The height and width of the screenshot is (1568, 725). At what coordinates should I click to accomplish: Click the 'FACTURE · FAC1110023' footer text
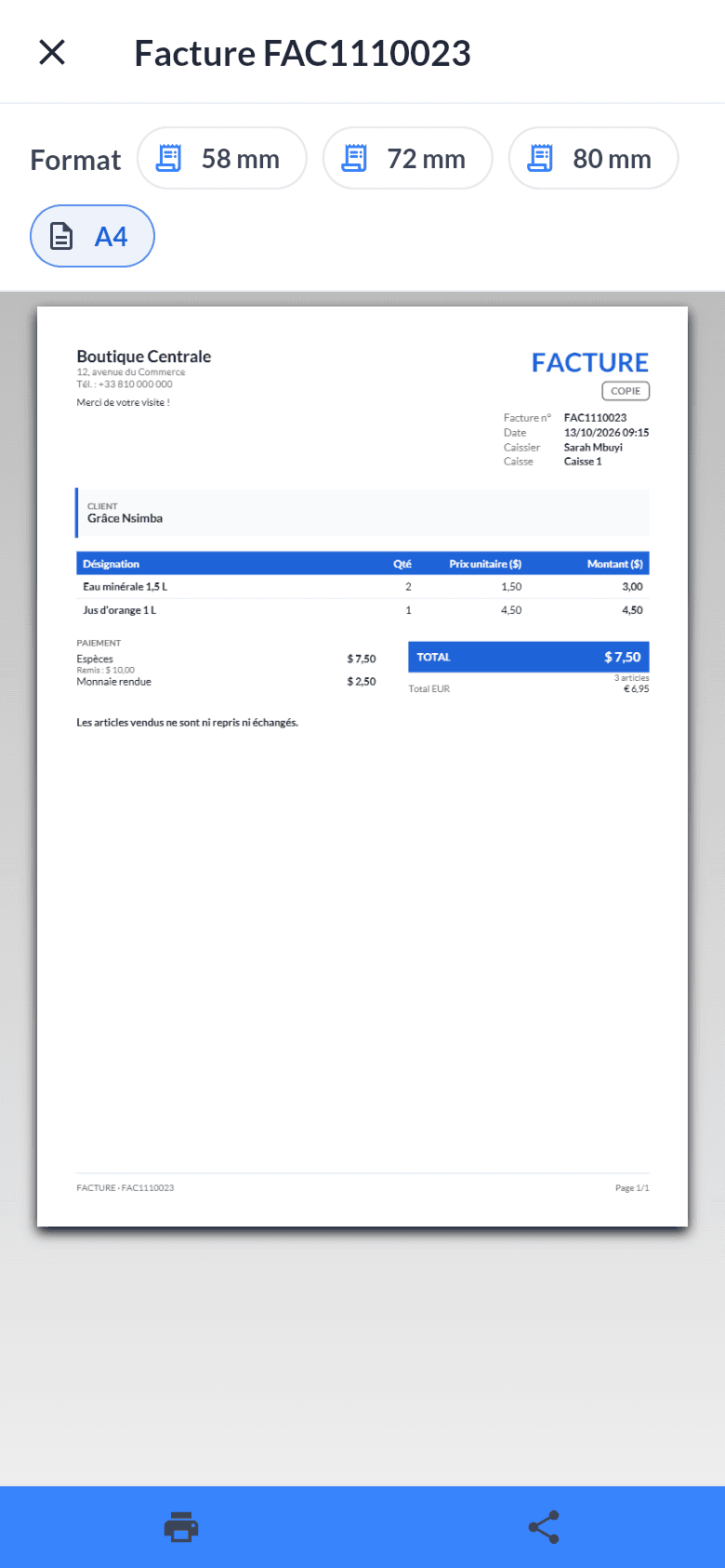coord(125,1188)
